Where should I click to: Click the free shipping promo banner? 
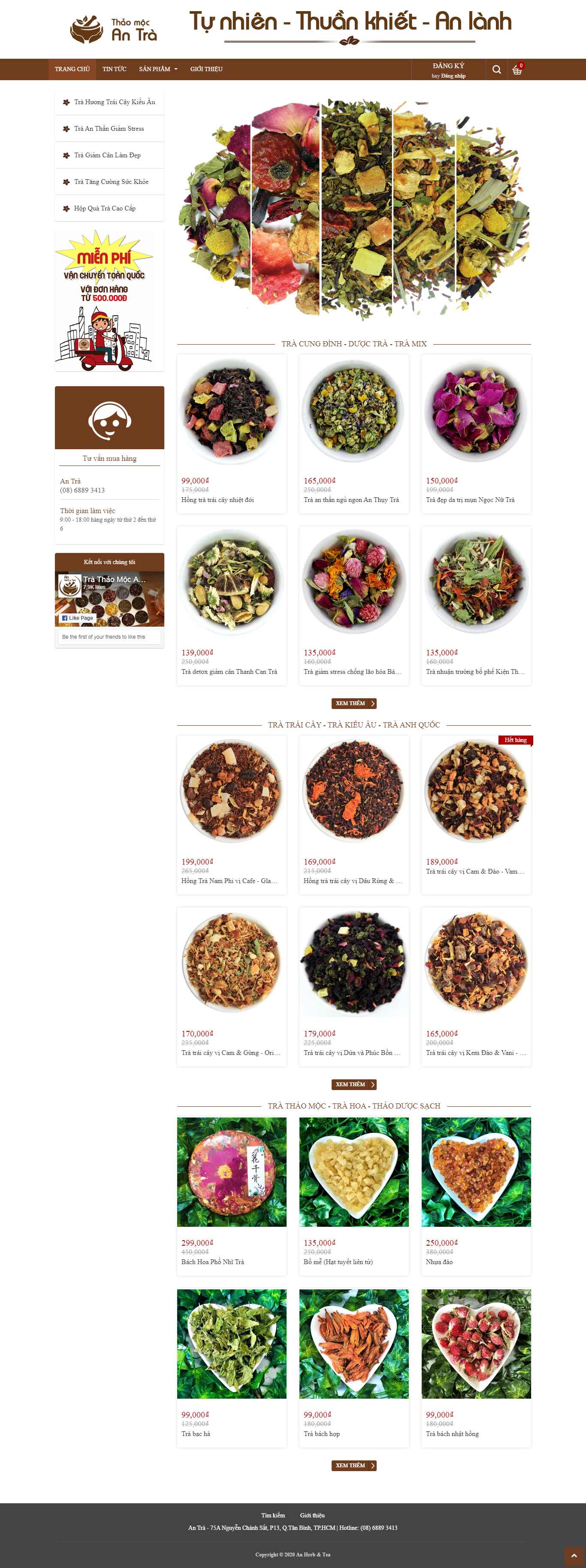(109, 300)
